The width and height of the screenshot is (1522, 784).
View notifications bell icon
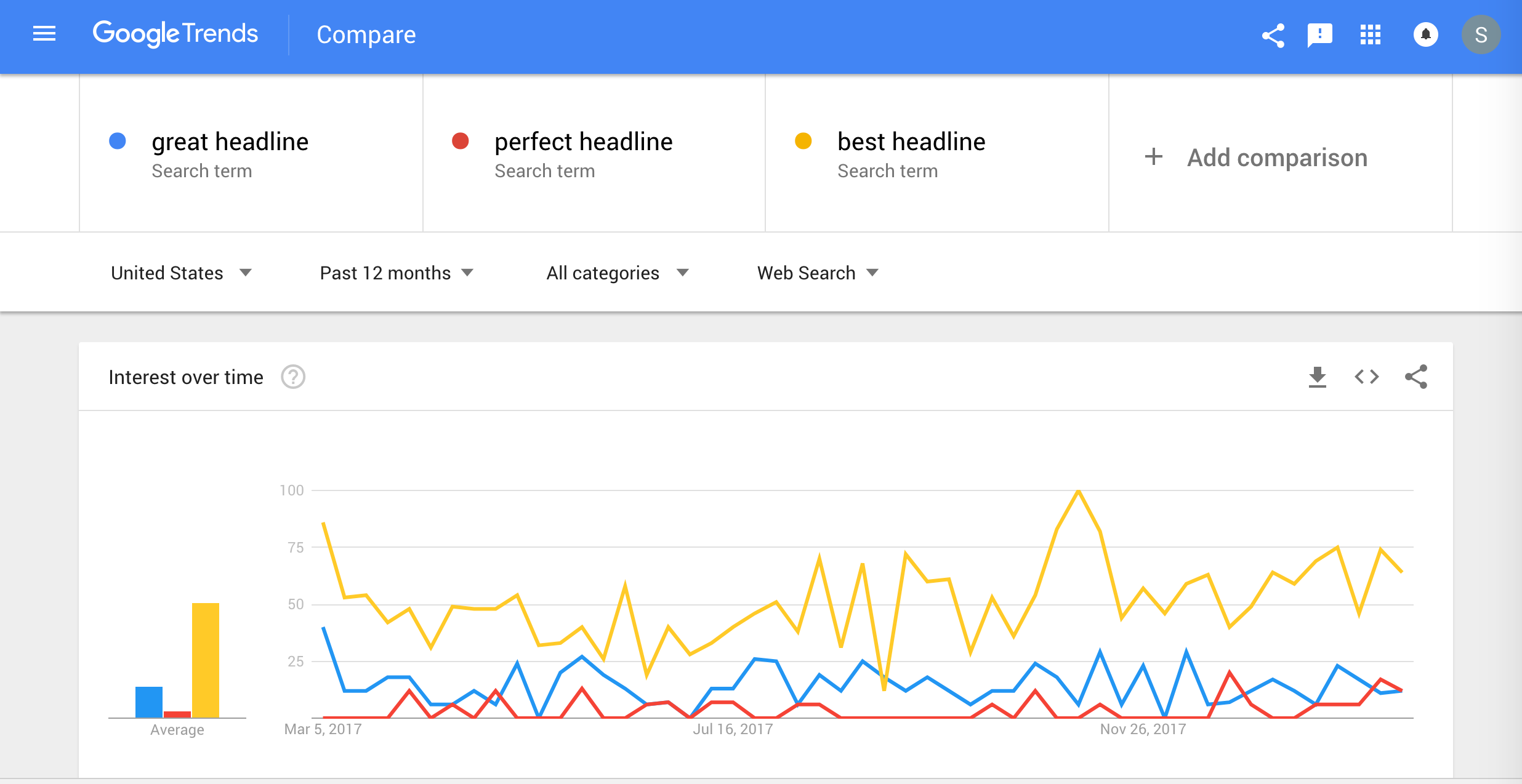tap(1425, 34)
